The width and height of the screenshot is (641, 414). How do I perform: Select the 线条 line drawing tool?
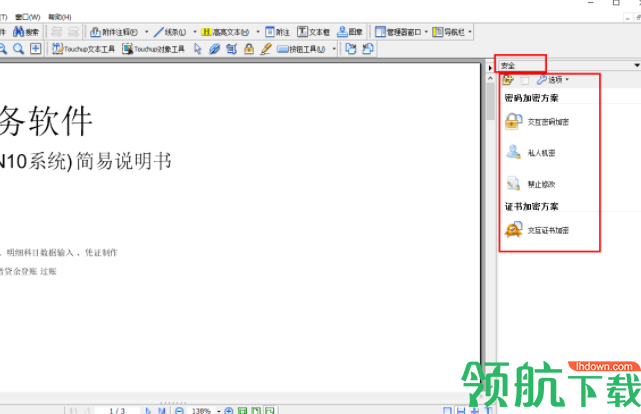[x=170, y=32]
